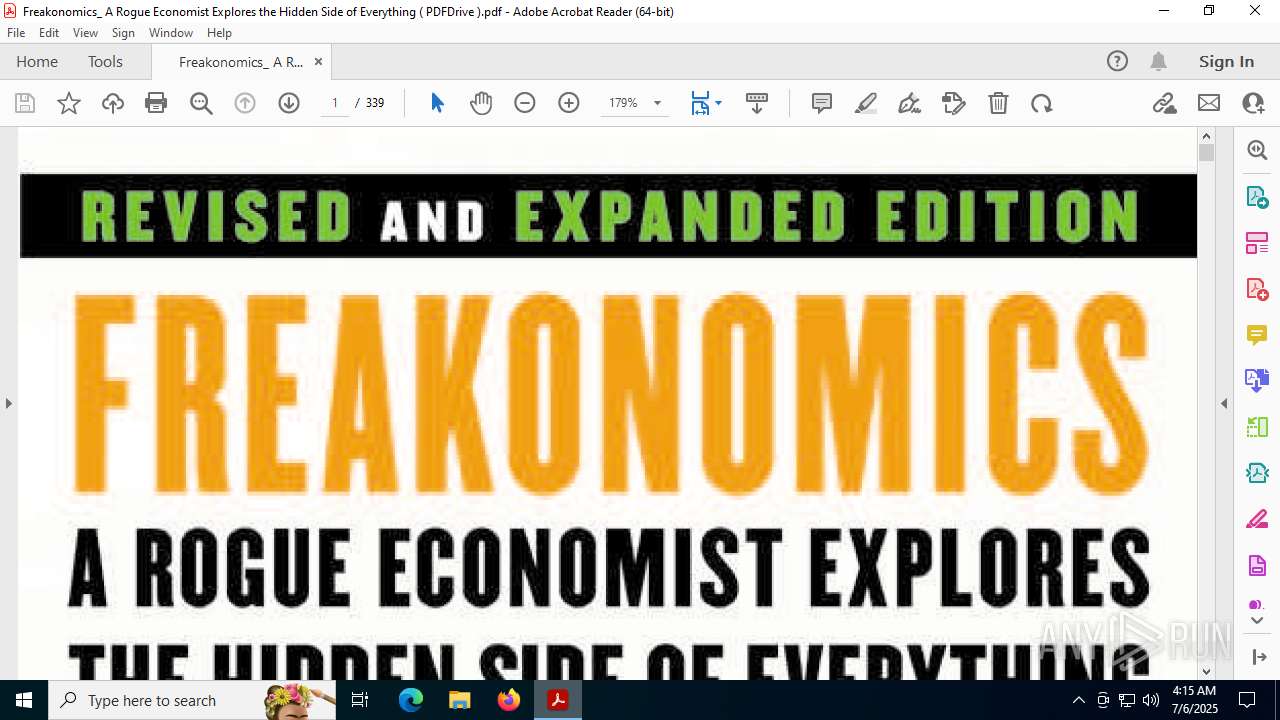This screenshot has height=720, width=1280.
Task: Open Comment tool in sidebar
Action: (1257, 335)
